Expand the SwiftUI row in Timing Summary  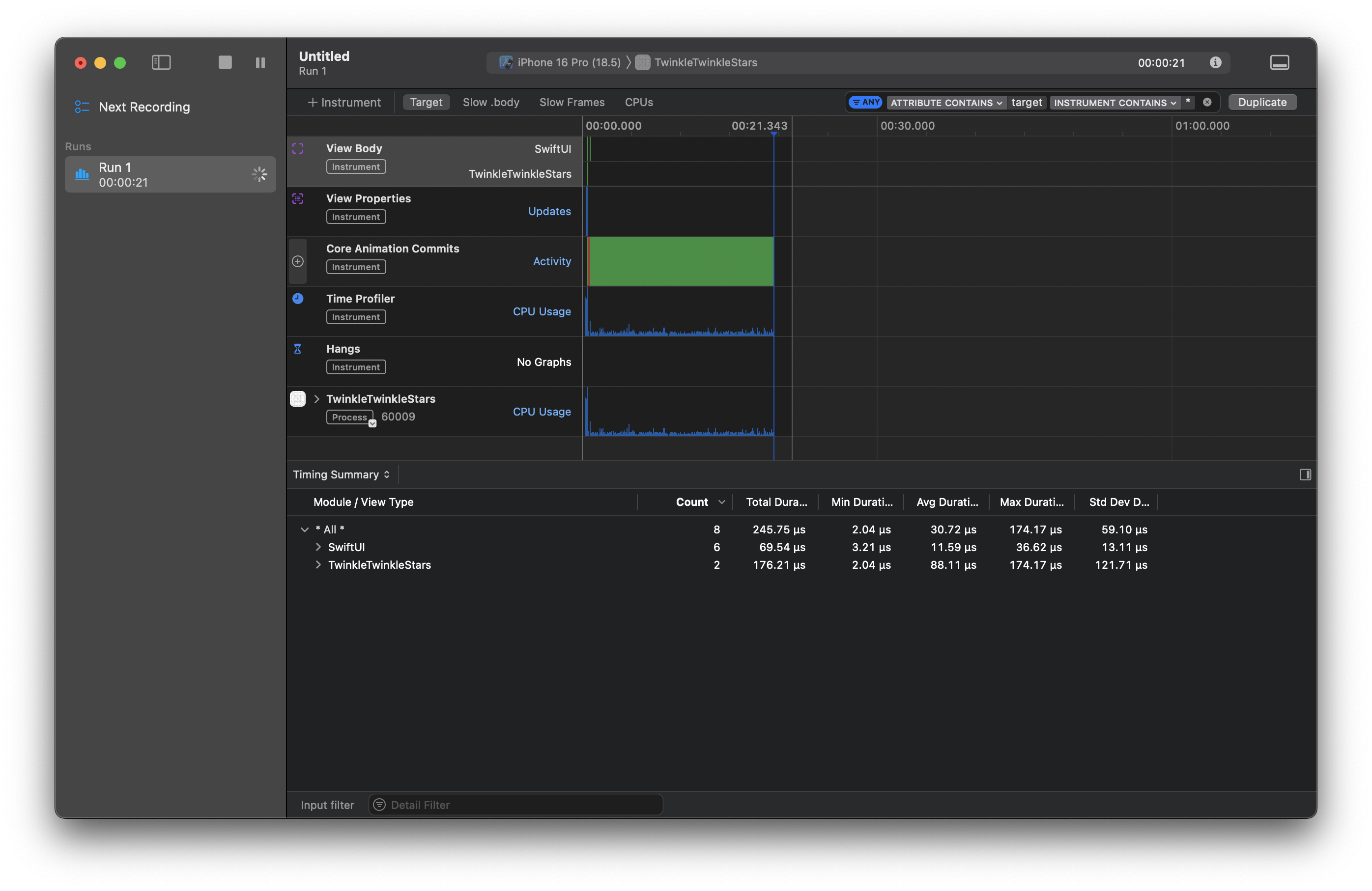click(319, 548)
